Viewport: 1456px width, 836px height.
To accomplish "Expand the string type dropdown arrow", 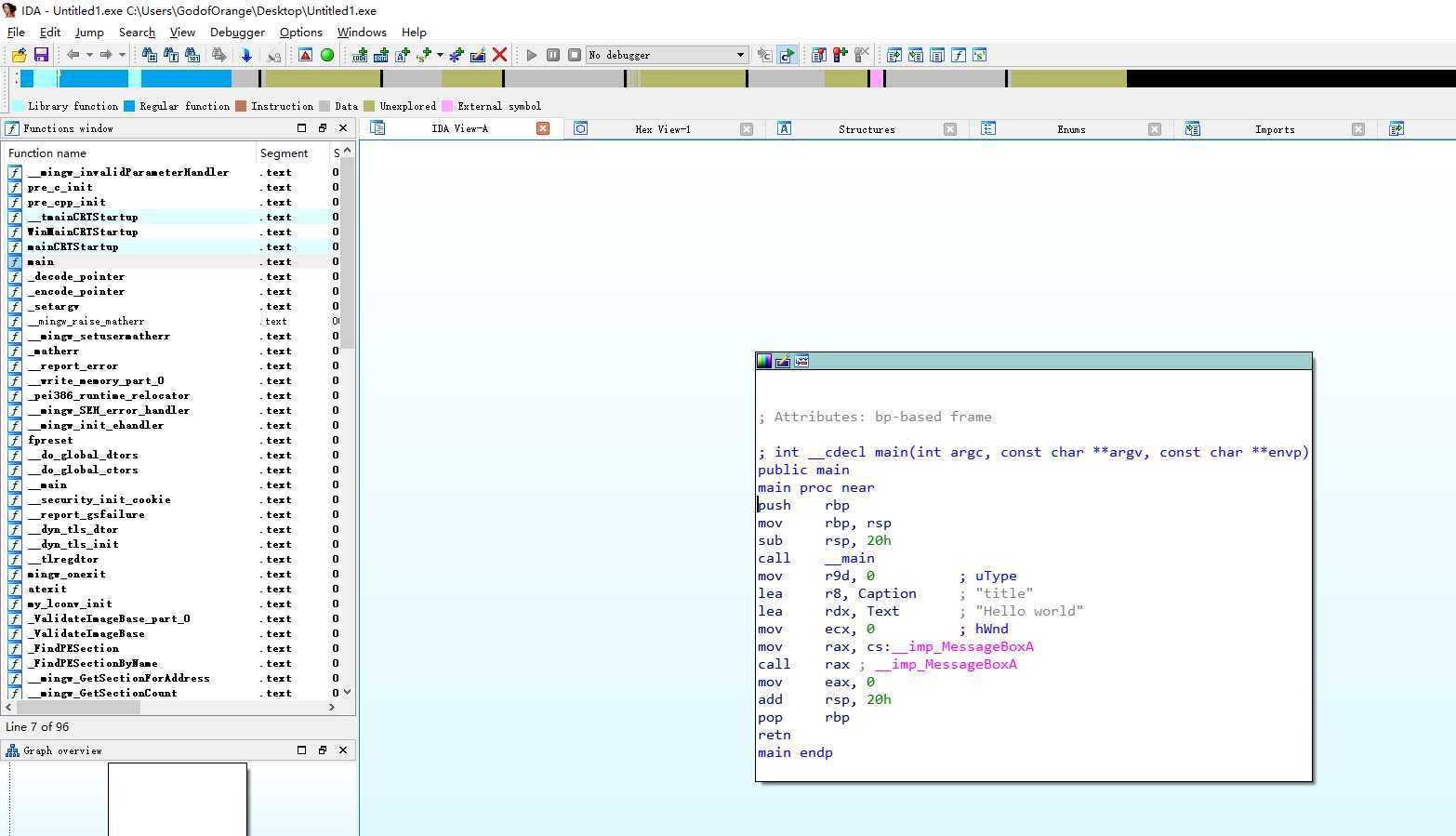I will (440, 55).
